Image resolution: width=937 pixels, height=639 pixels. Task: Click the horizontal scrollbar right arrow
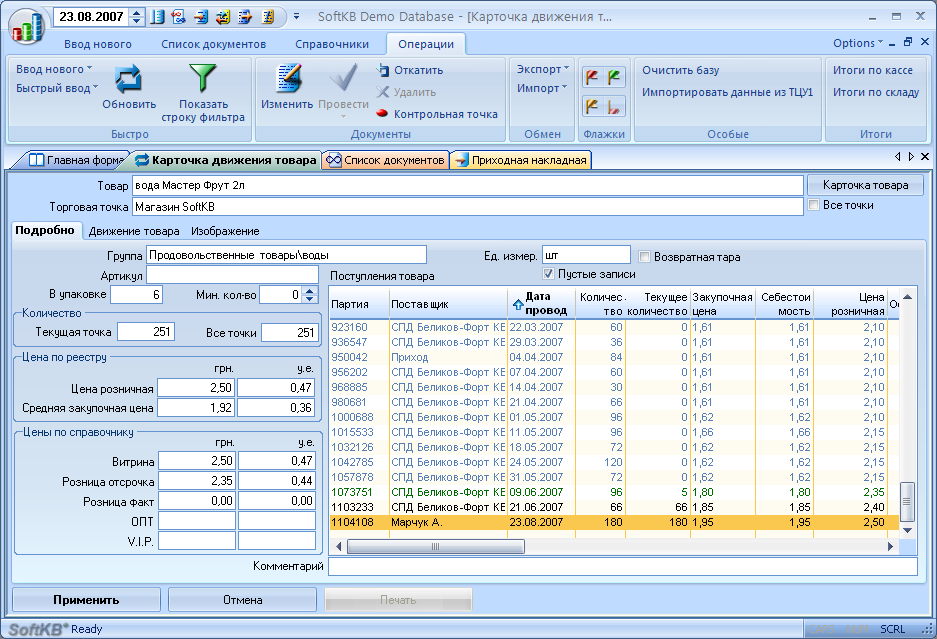890,546
